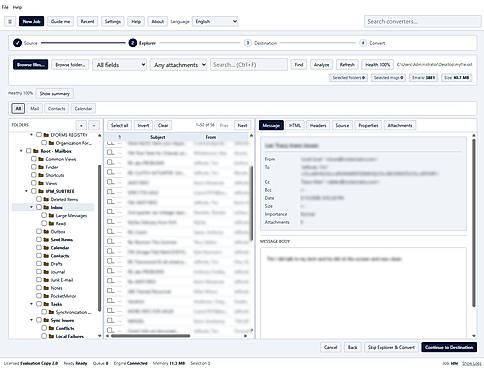Click the folder tree vertical scrollbar
Image resolution: width=484 pixels, height=368 pixels.
[99, 238]
